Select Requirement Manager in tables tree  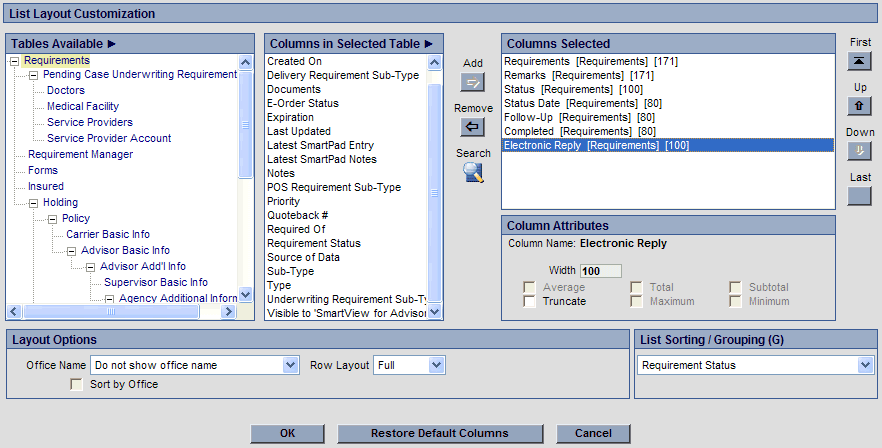[x=80, y=154]
